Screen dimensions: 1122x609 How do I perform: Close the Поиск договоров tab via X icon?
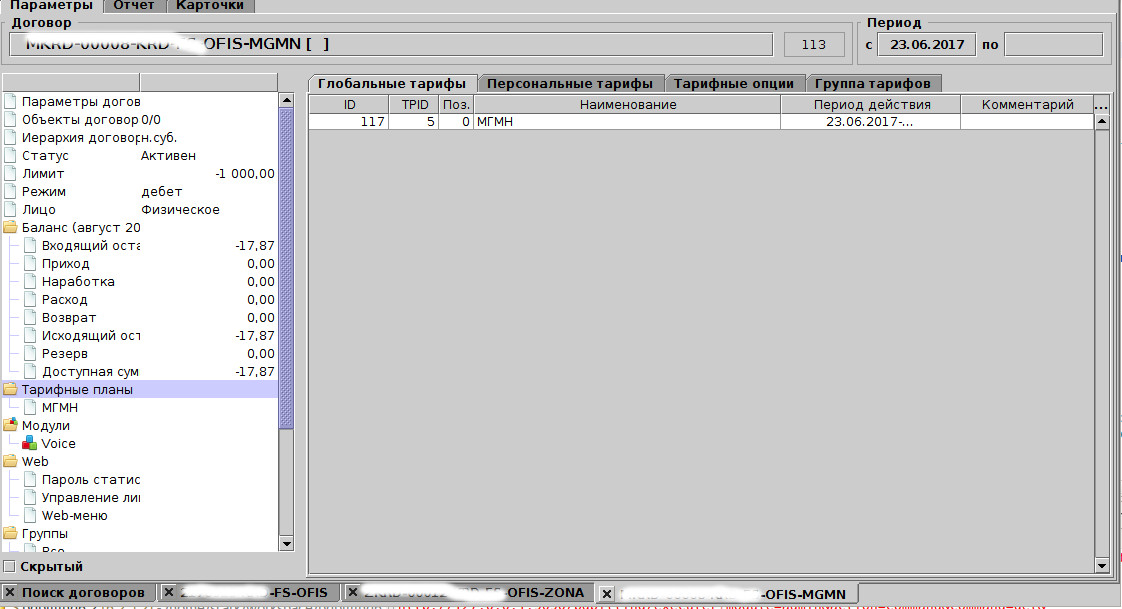pyautogui.click(x=10, y=592)
